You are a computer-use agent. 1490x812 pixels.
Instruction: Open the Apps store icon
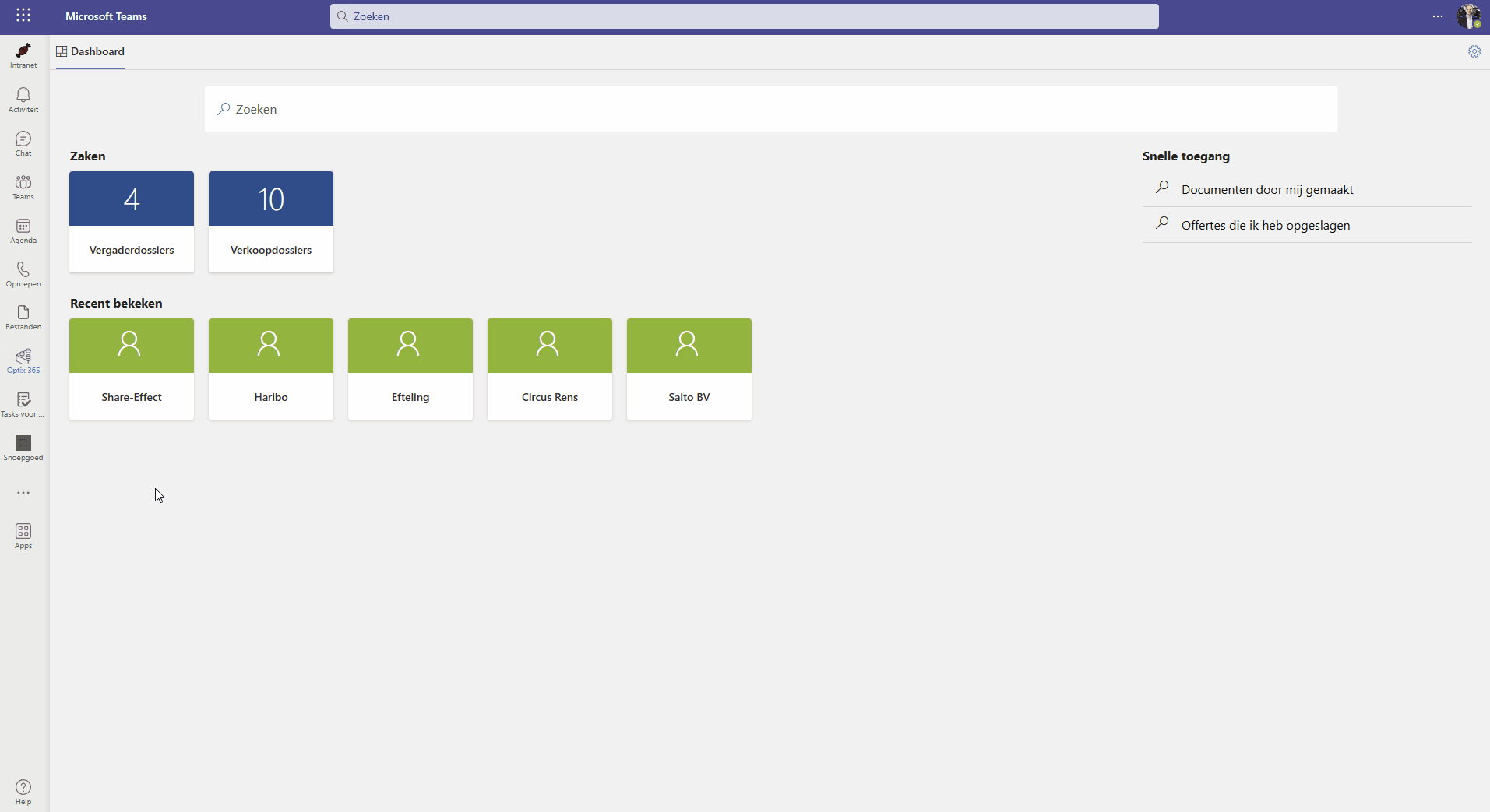[23, 536]
